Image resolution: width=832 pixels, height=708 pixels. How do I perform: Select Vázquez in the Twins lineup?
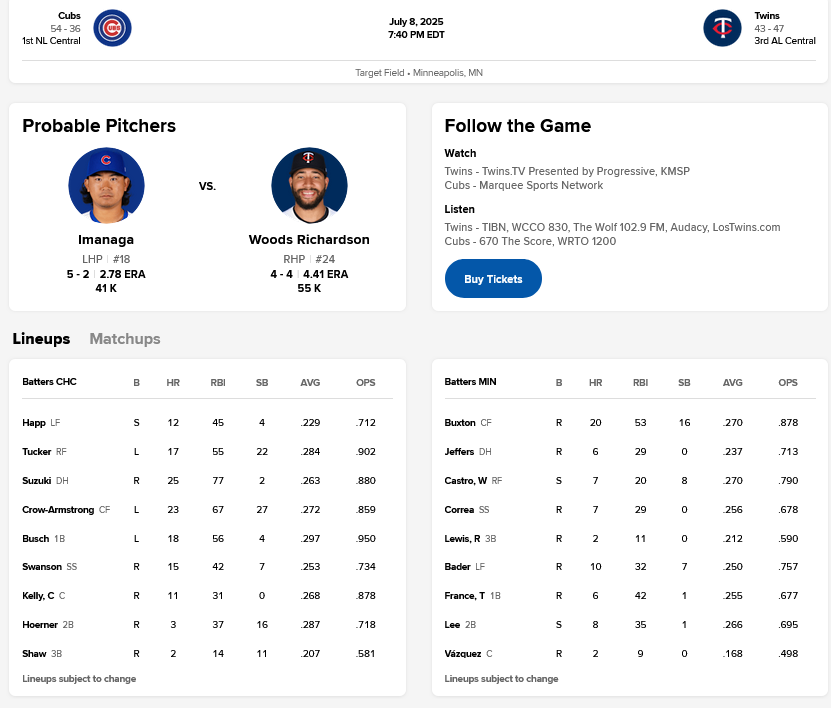(462, 654)
